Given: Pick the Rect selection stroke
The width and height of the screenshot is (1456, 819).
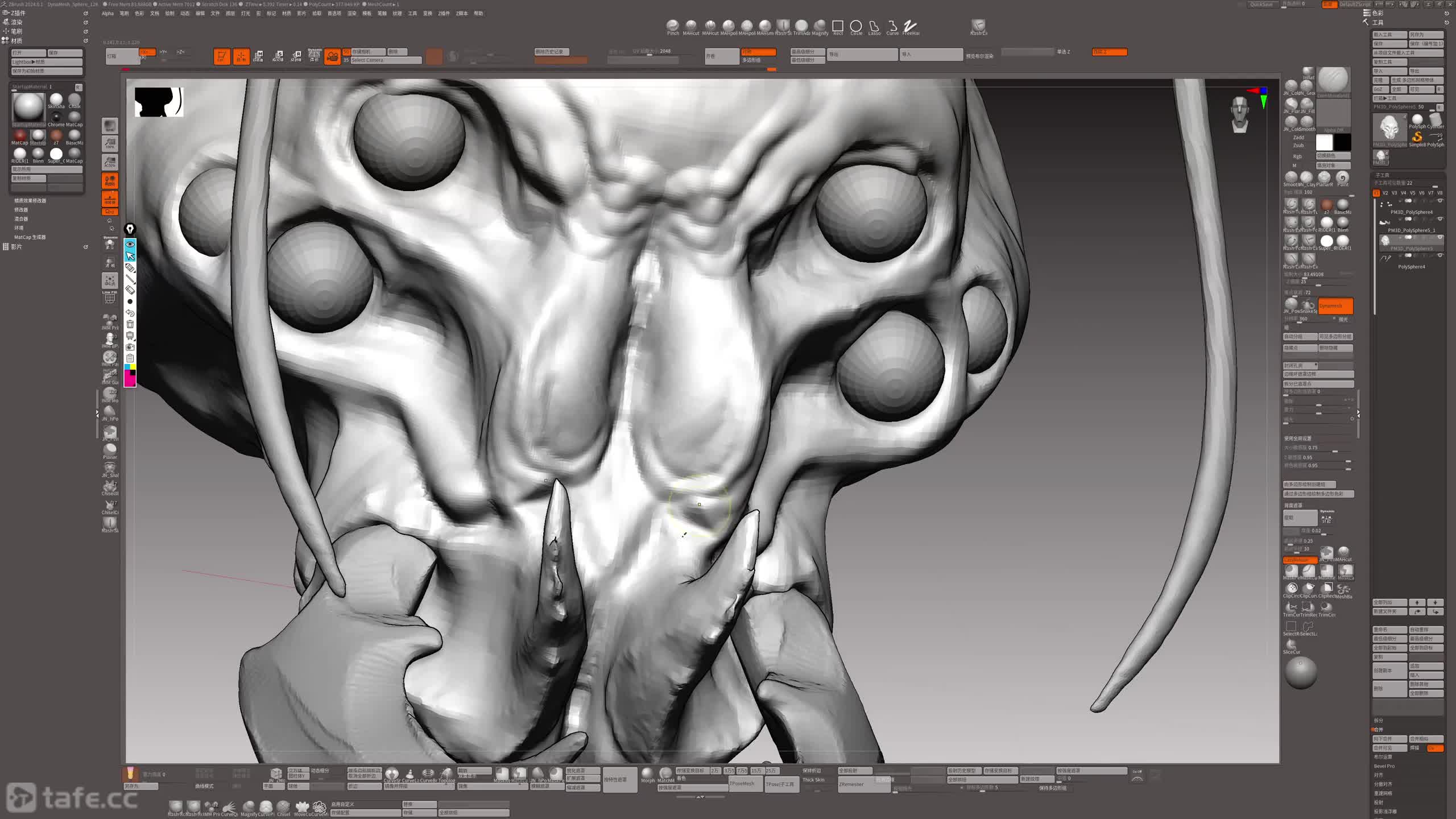Looking at the screenshot, I should click(838, 26).
